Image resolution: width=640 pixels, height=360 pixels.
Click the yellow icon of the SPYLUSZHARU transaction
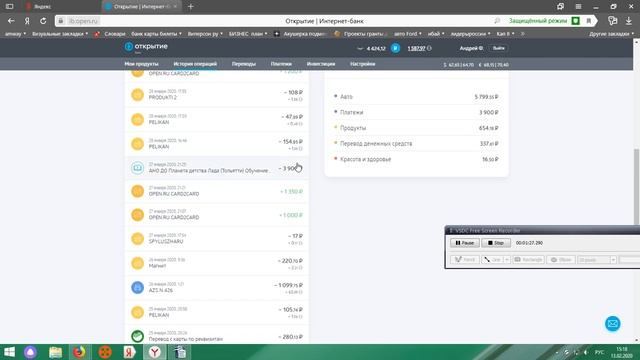pyautogui.click(x=138, y=239)
